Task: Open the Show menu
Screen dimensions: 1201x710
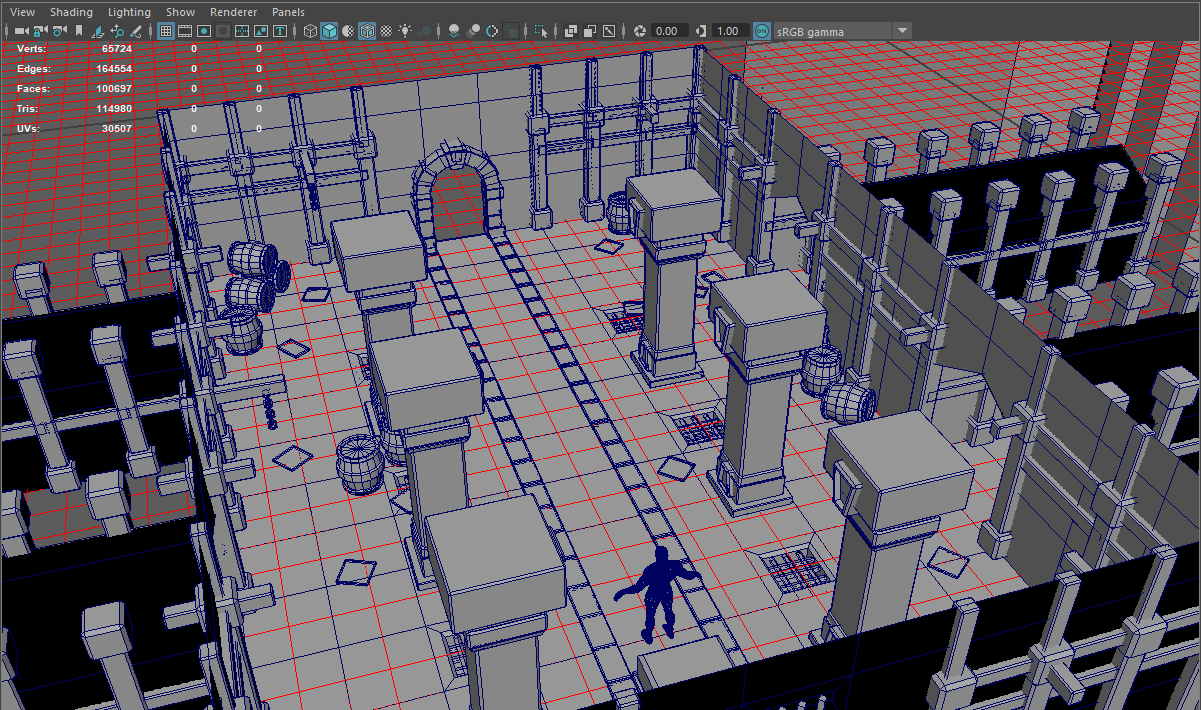Action: pyautogui.click(x=181, y=12)
